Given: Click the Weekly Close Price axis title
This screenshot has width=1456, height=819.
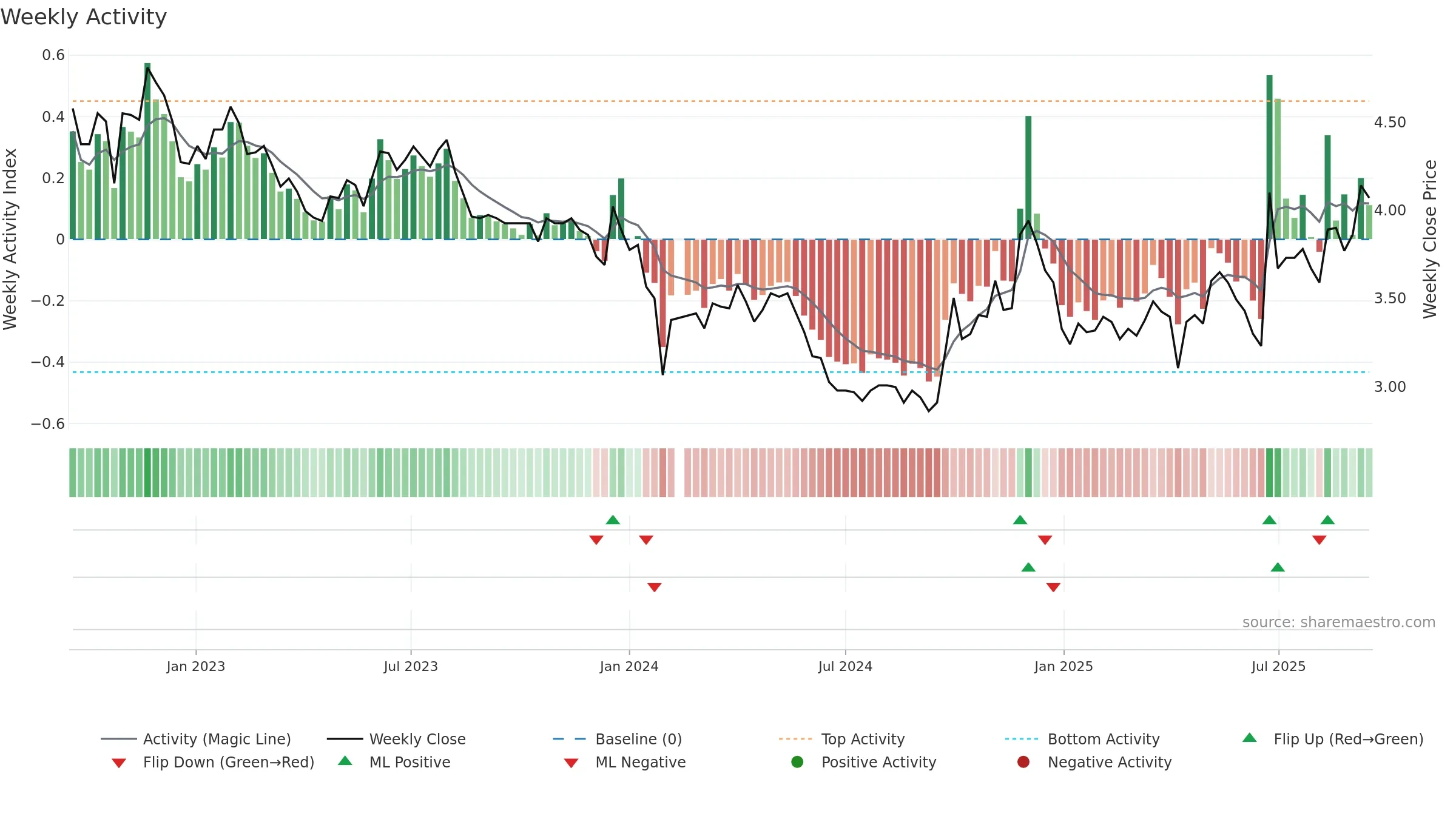Looking at the screenshot, I should click(x=1430, y=239).
